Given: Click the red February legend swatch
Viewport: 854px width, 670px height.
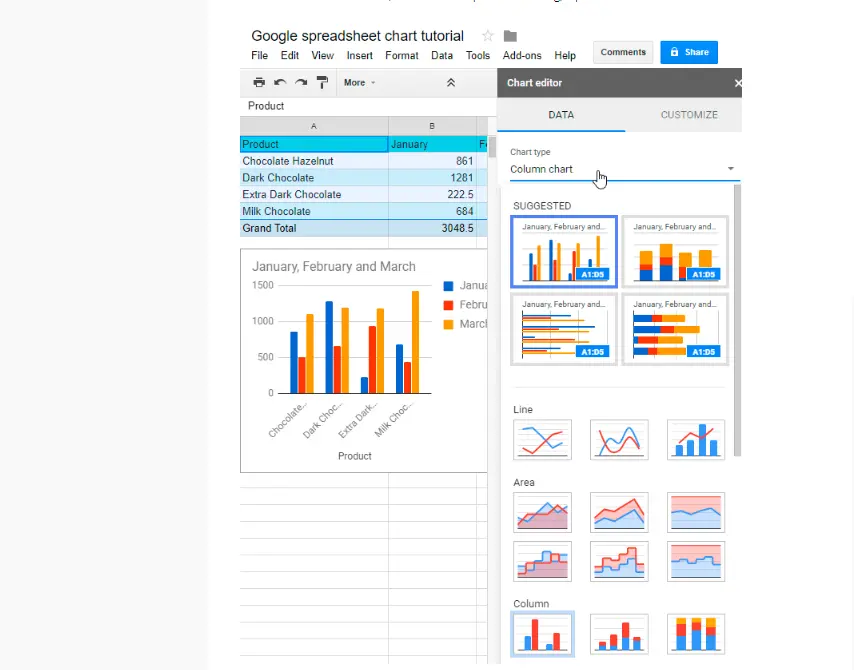Looking at the screenshot, I should coord(448,305).
